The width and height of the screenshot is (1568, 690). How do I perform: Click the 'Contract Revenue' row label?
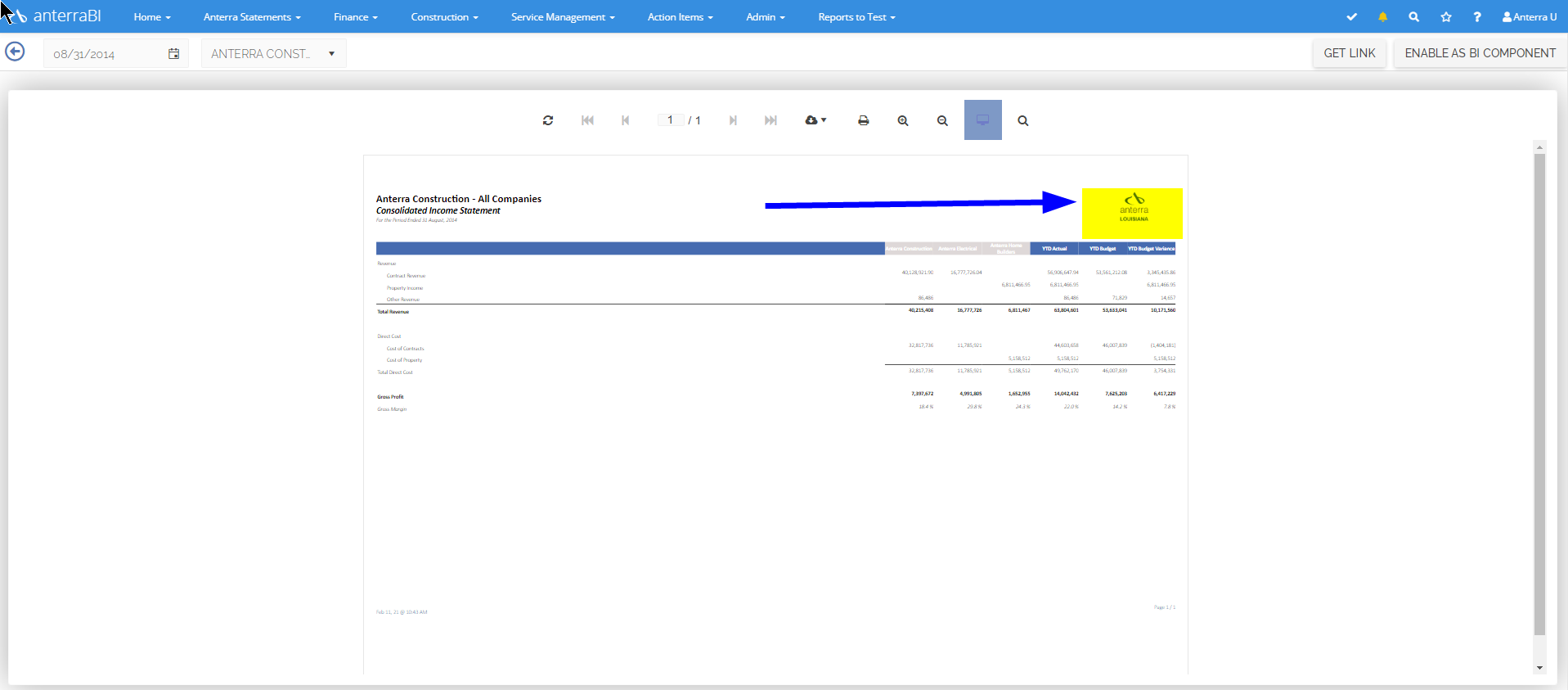406,276
